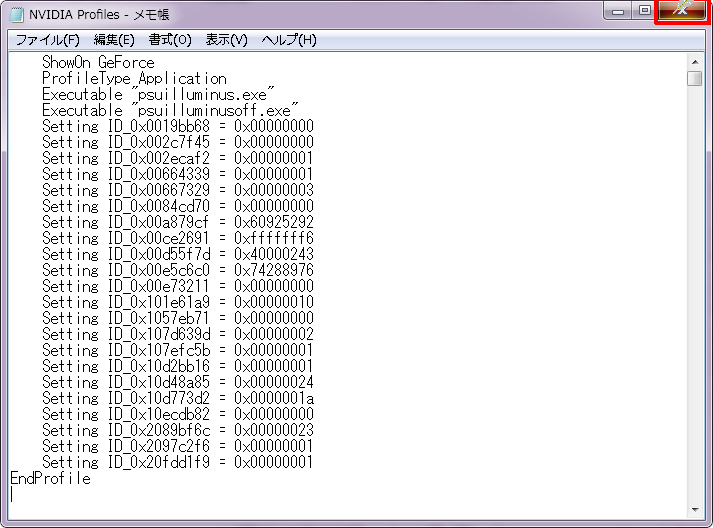The width and height of the screenshot is (713, 528).
Task: Click Setting ID_0x107d639d line
Action: 178,334
